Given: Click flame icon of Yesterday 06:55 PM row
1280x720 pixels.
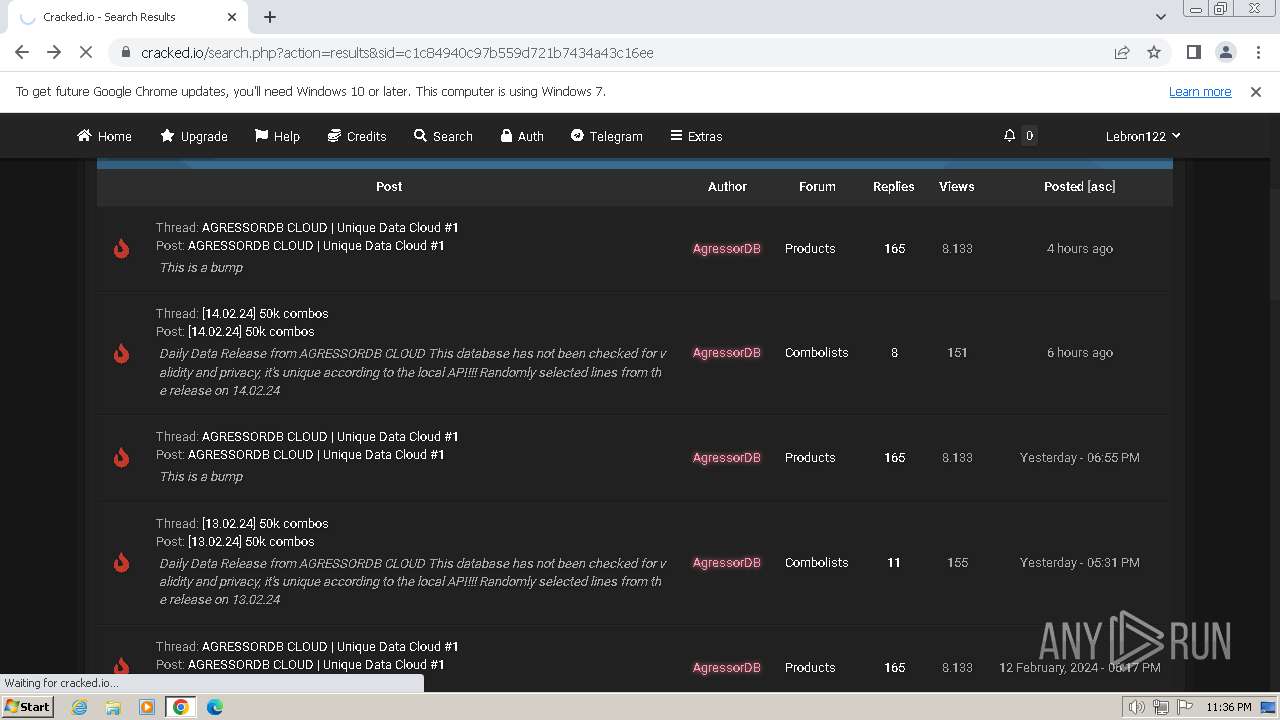Looking at the screenshot, I should click(x=121, y=457).
